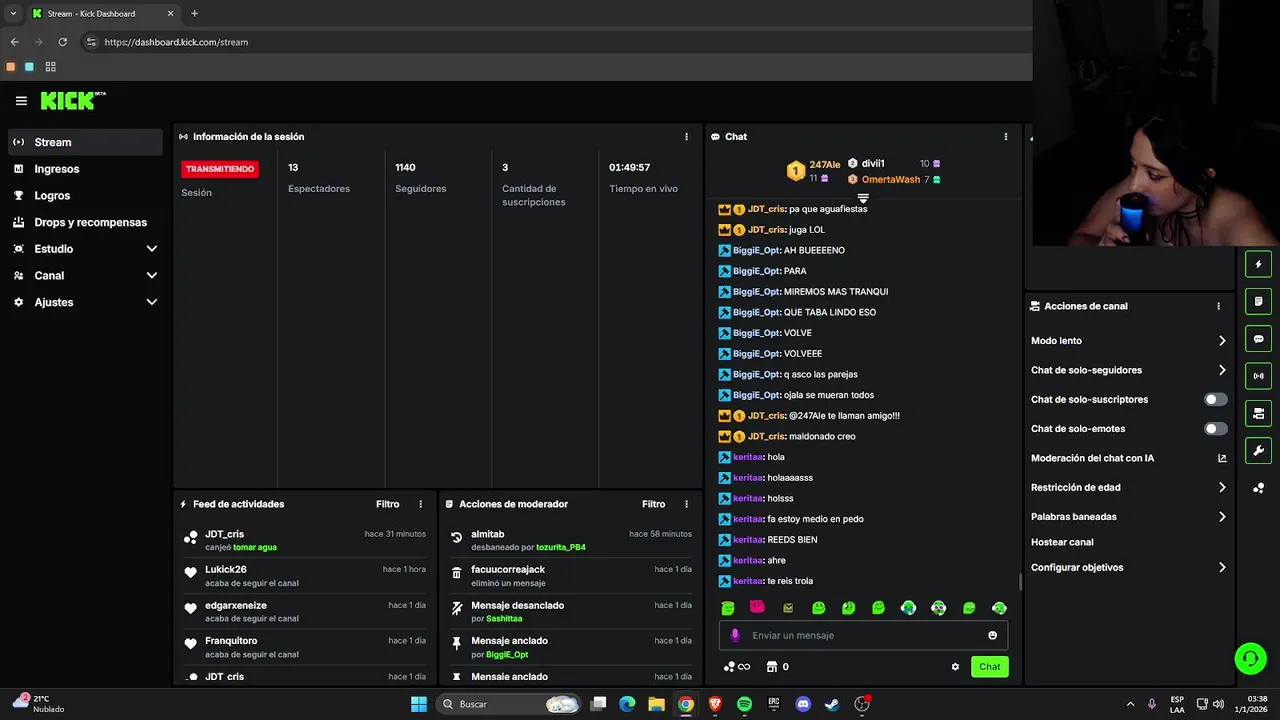Open a new browser tab
Viewport: 1280px width, 720px height.
(x=194, y=14)
